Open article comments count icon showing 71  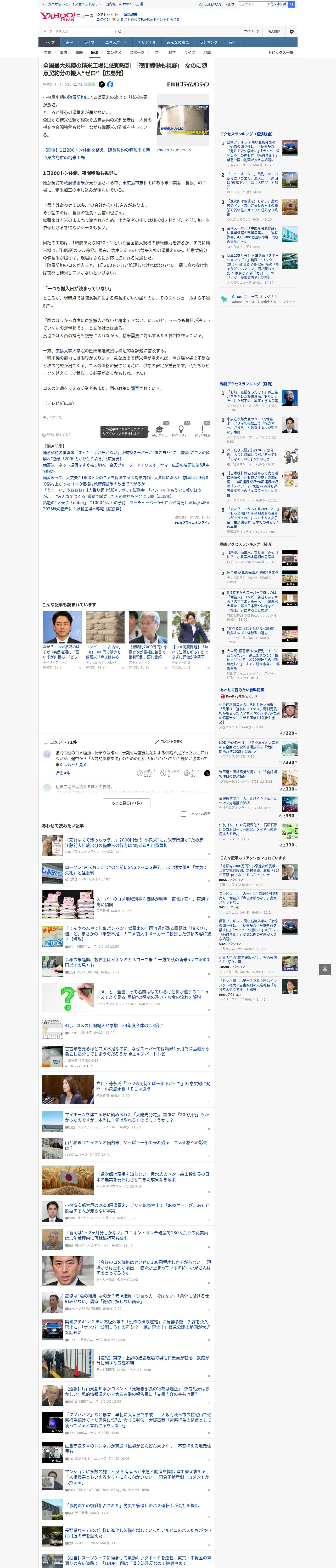coord(78,85)
